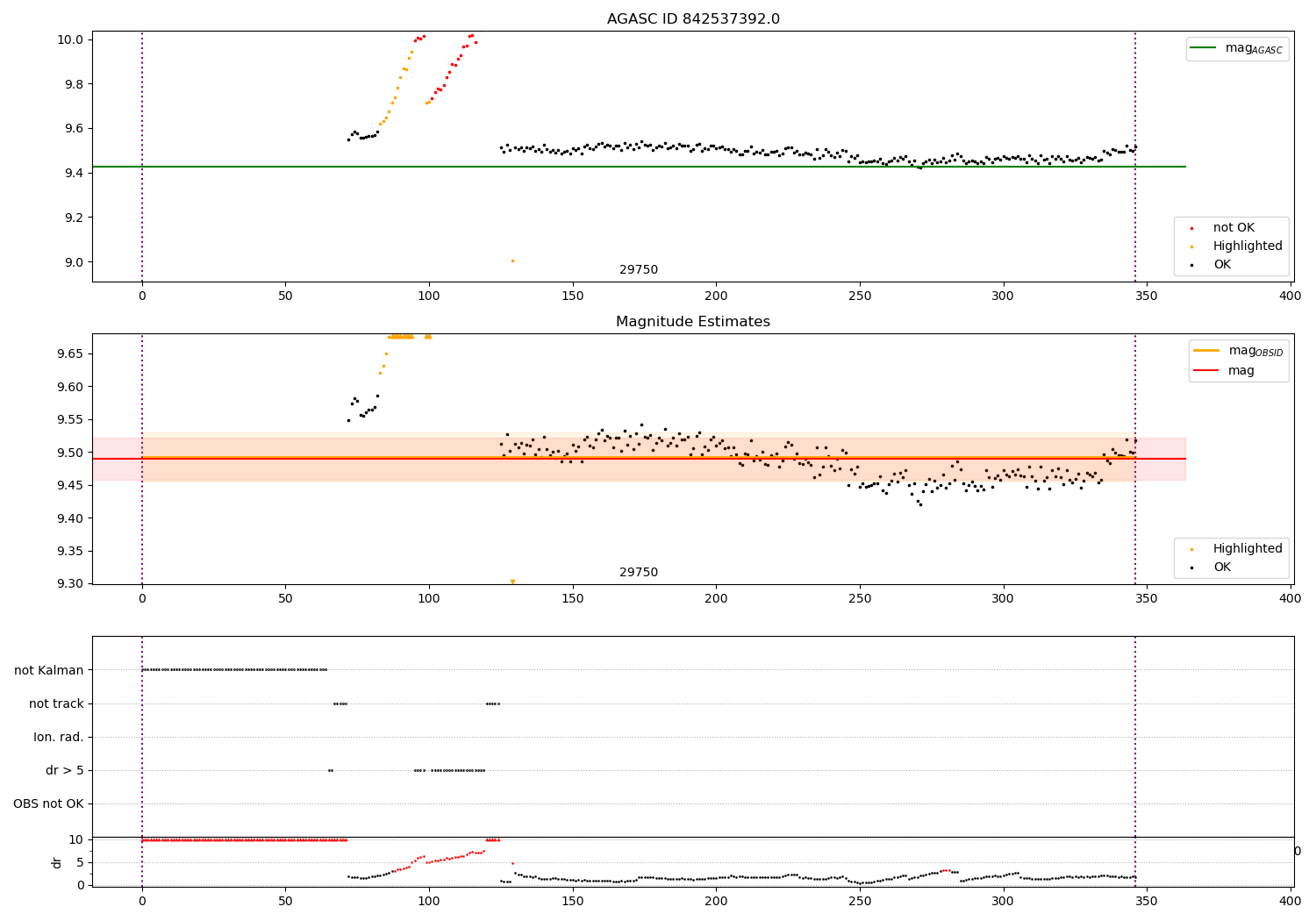Click the 9.8 y-axis tick label
Viewport: 1316px width, 921px height.
(75, 84)
